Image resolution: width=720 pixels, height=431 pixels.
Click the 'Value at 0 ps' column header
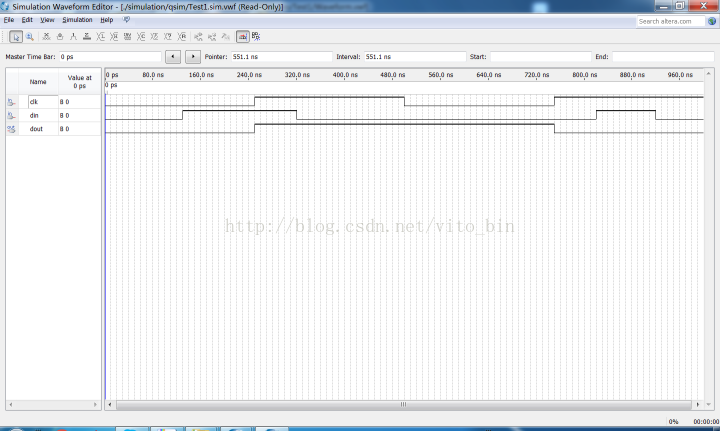coord(79,82)
